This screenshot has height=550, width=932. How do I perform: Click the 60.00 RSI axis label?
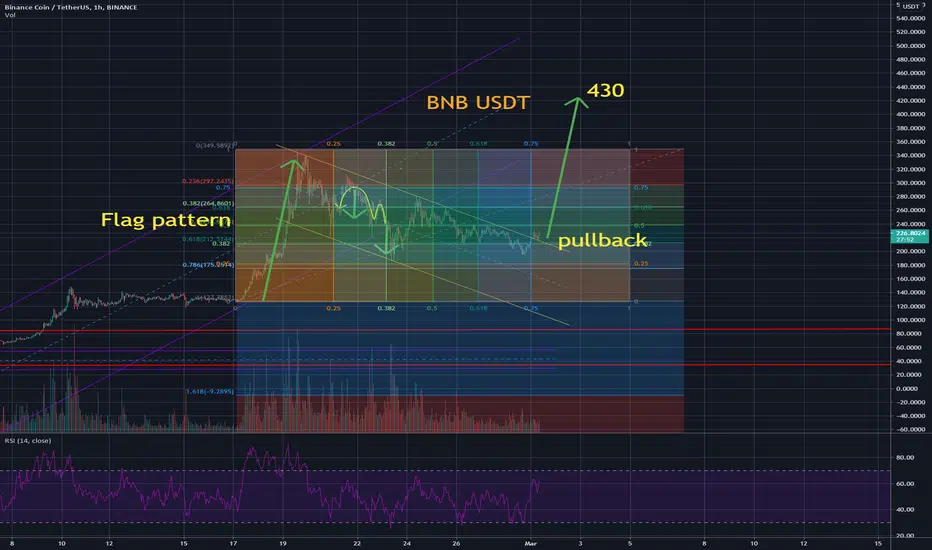tap(905, 483)
